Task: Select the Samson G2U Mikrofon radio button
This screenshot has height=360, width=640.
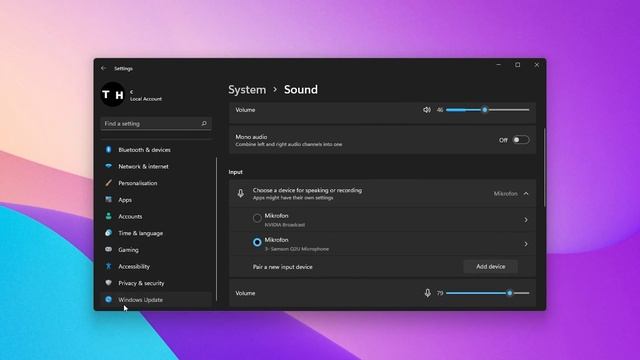Action: coord(257,242)
